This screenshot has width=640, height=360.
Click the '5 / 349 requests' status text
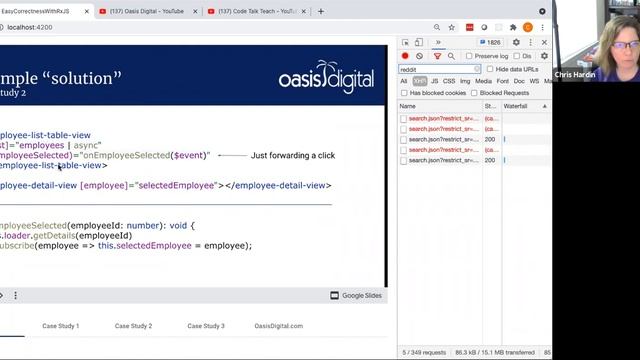tap(424, 352)
